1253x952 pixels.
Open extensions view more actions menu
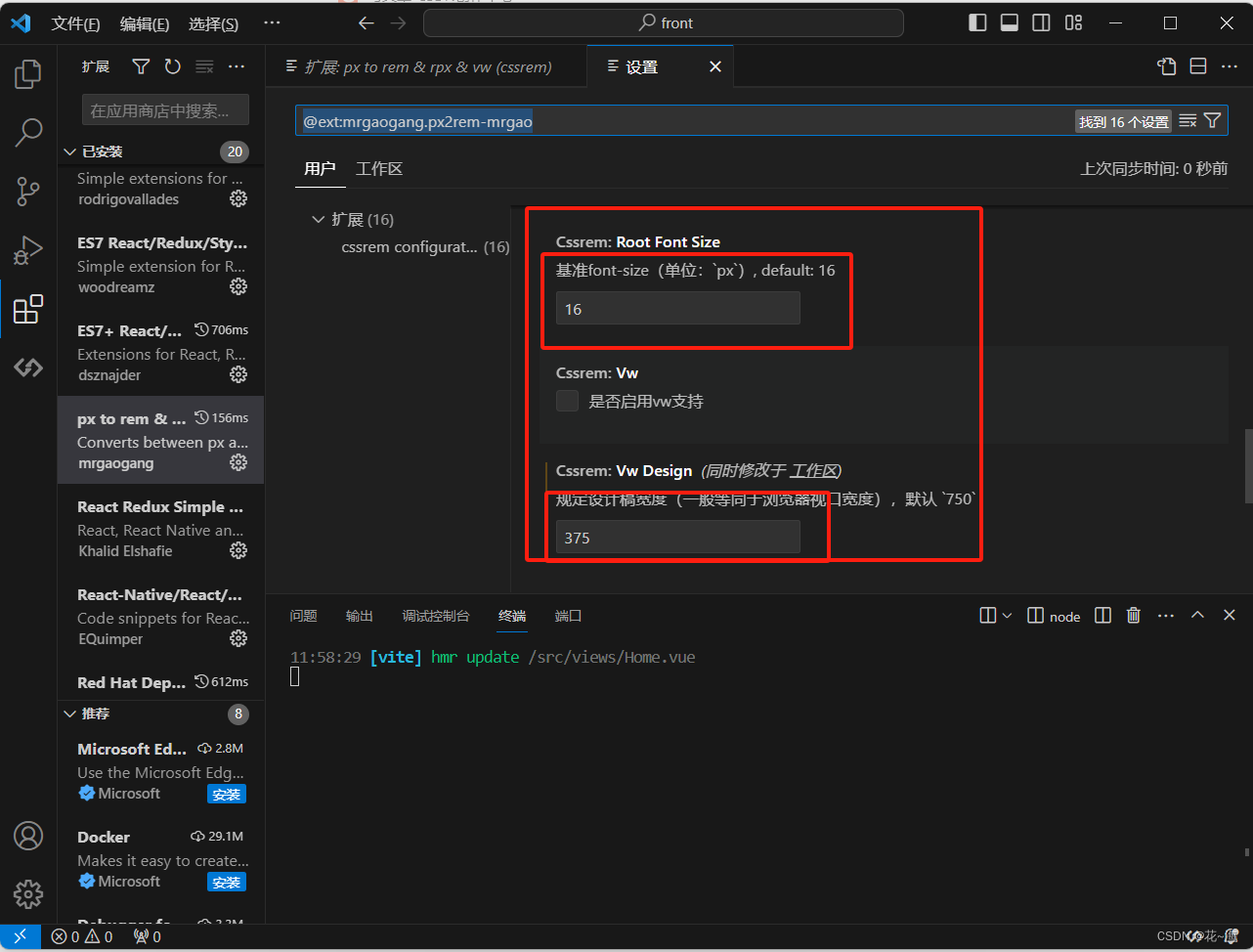tap(237, 66)
